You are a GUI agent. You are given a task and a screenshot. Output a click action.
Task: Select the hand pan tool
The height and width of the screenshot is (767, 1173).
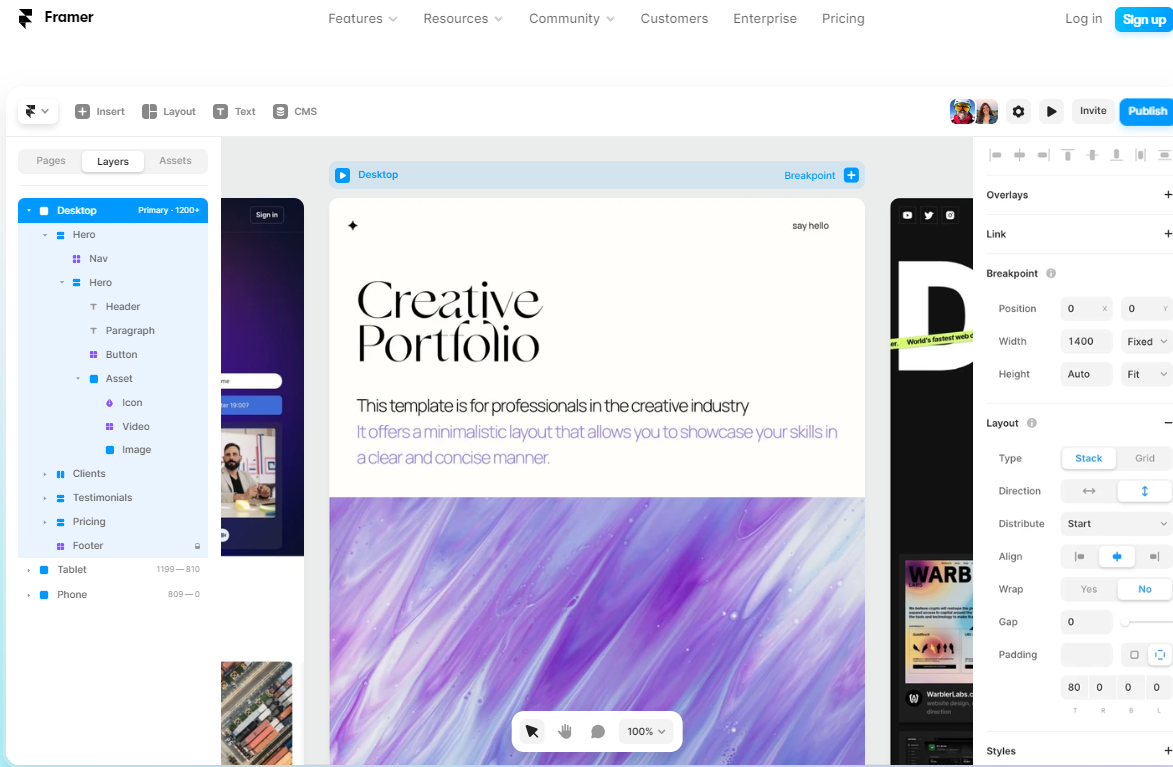[565, 731]
